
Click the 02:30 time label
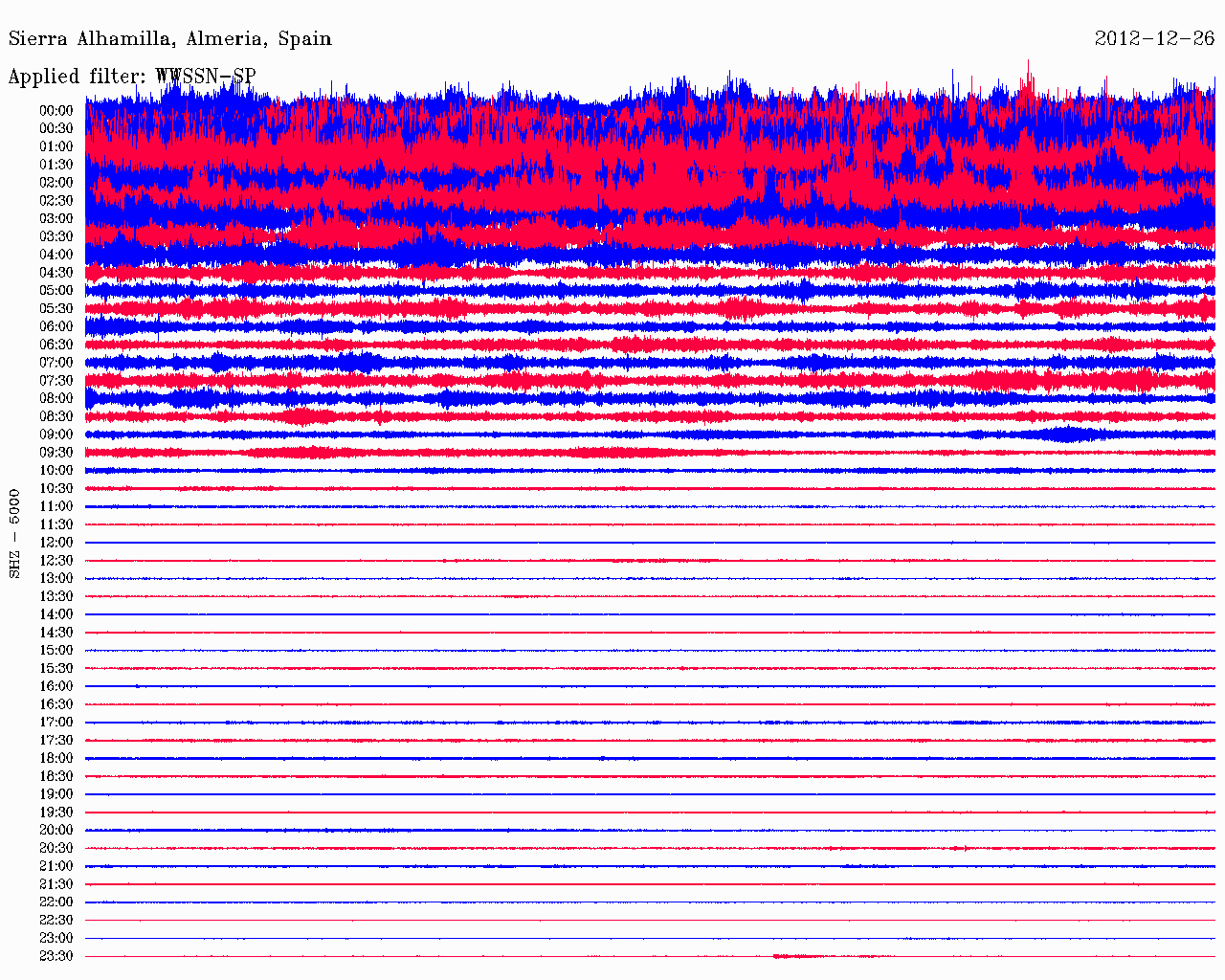(x=56, y=201)
